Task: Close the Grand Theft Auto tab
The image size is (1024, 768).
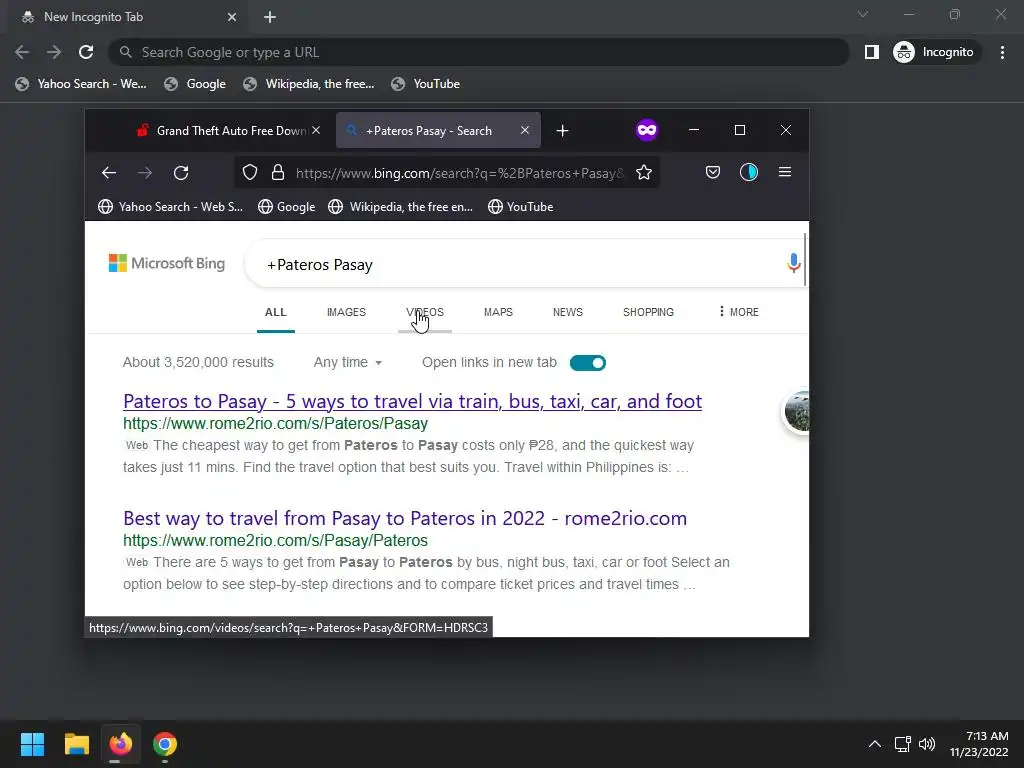Action: coord(316,131)
